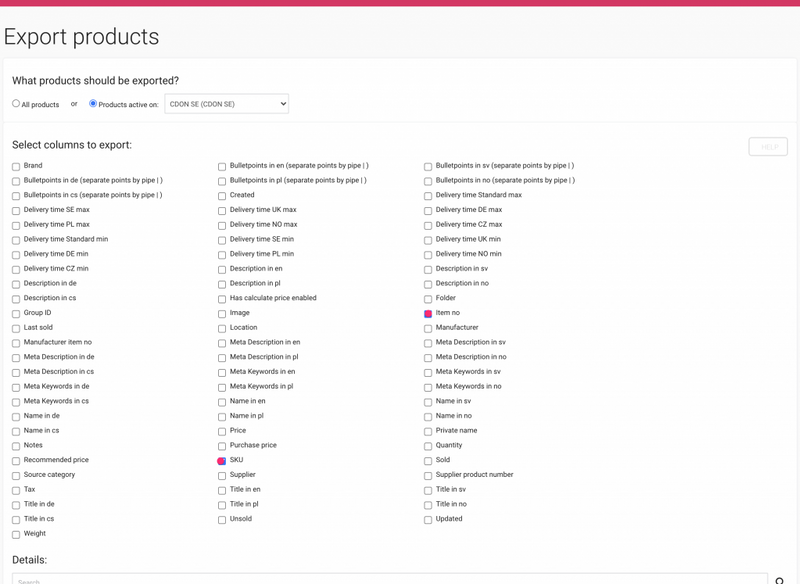Uncheck the SKU column checkbox
The height and width of the screenshot is (584, 800).
pos(222,461)
